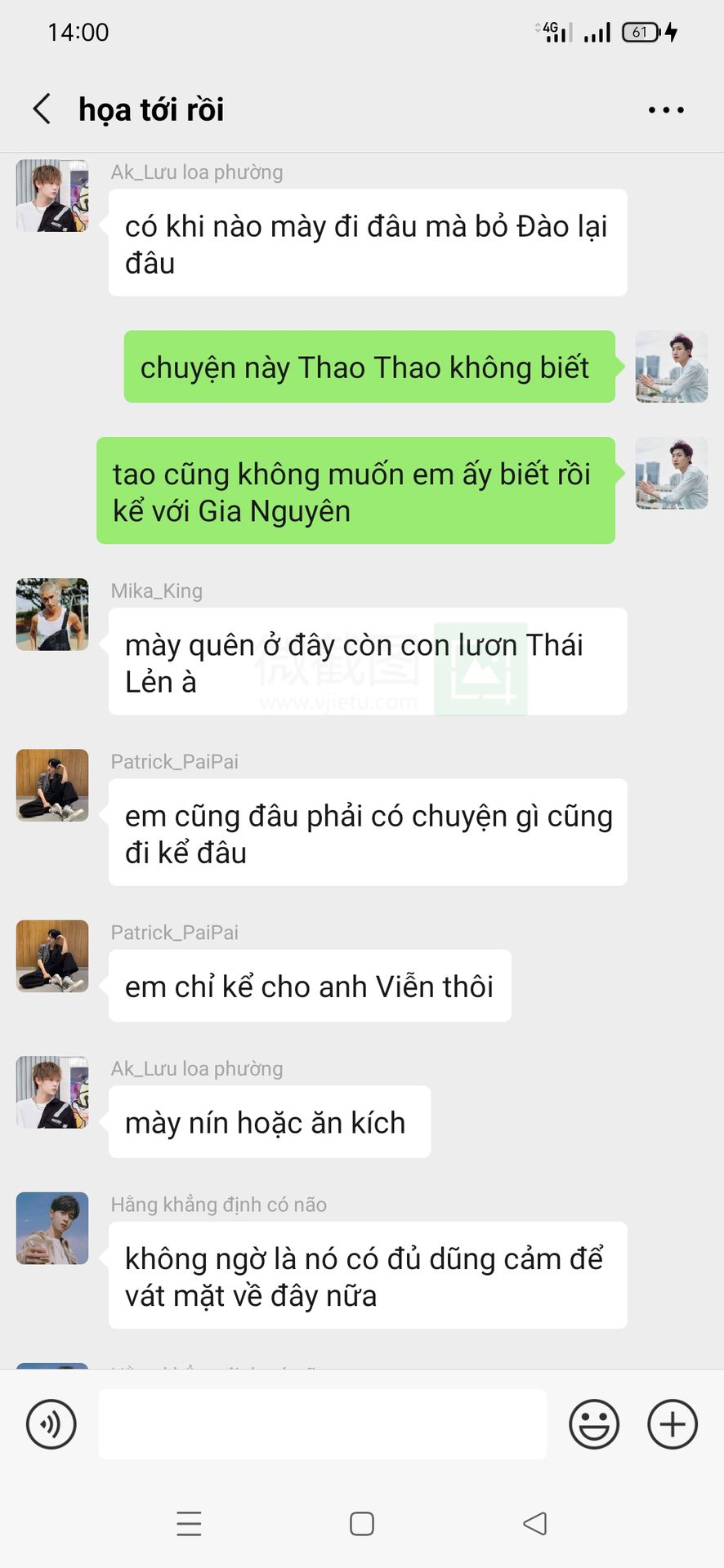724x1568 pixels.
Task: Open the three-dot chat options menu
Action: click(x=666, y=109)
